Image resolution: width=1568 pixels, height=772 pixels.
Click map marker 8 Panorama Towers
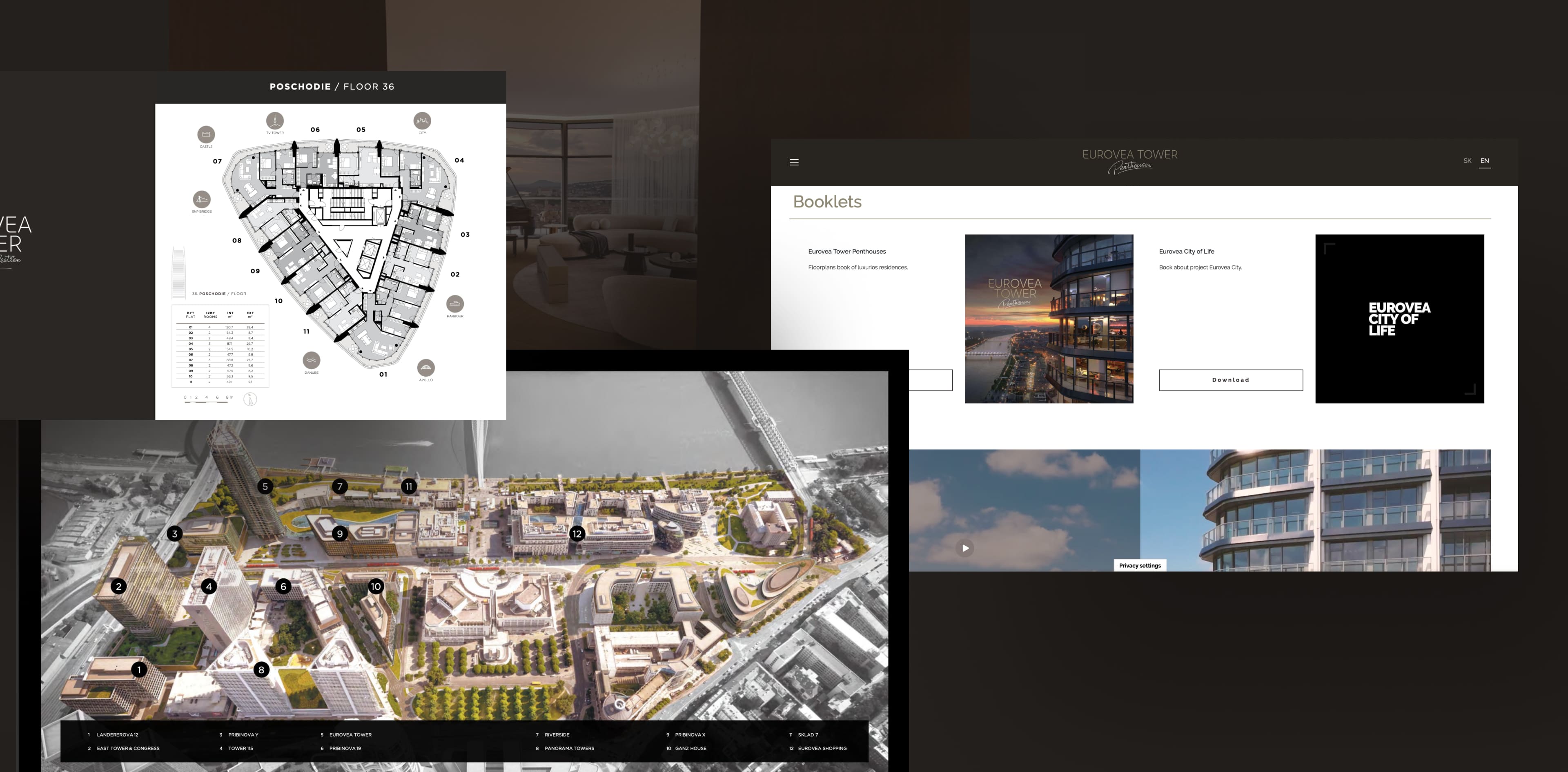click(x=261, y=670)
